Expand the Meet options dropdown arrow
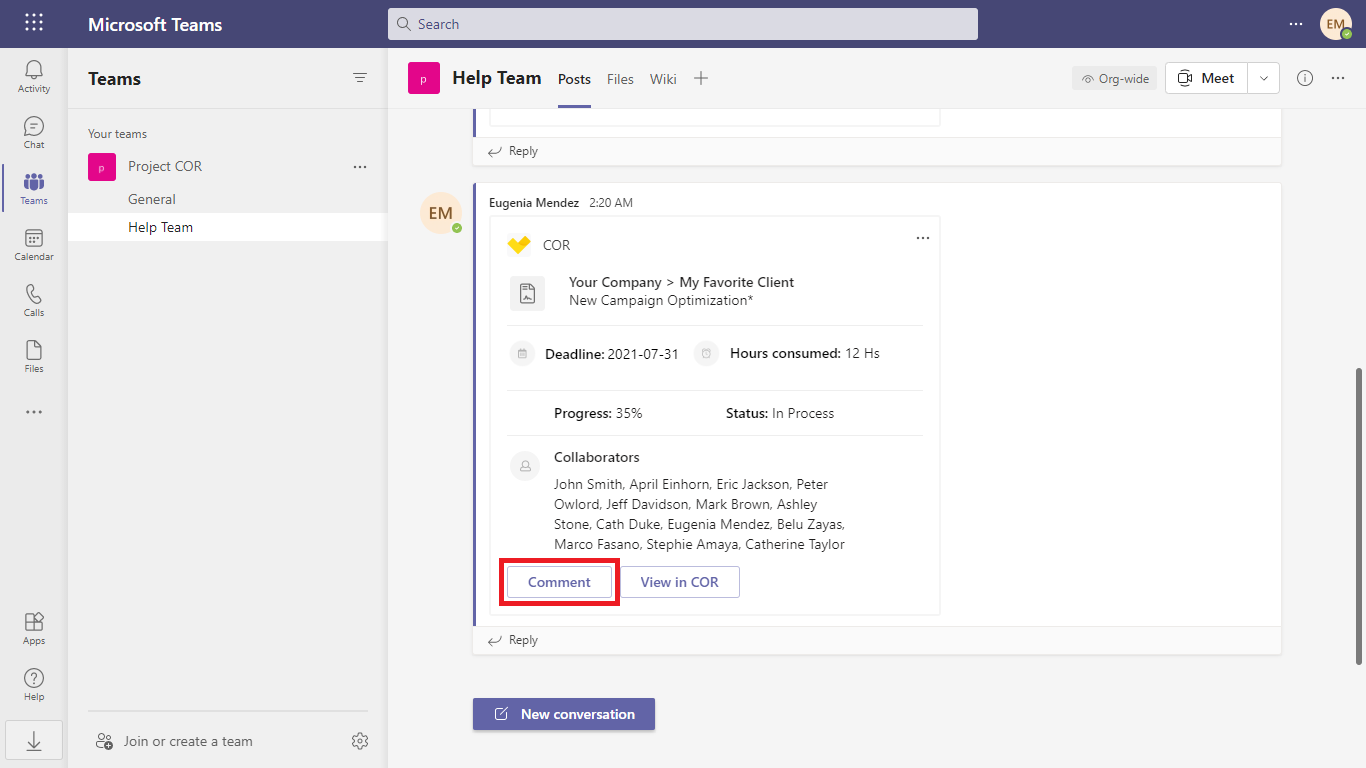Image resolution: width=1366 pixels, height=768 pixels. point(1264,78)
